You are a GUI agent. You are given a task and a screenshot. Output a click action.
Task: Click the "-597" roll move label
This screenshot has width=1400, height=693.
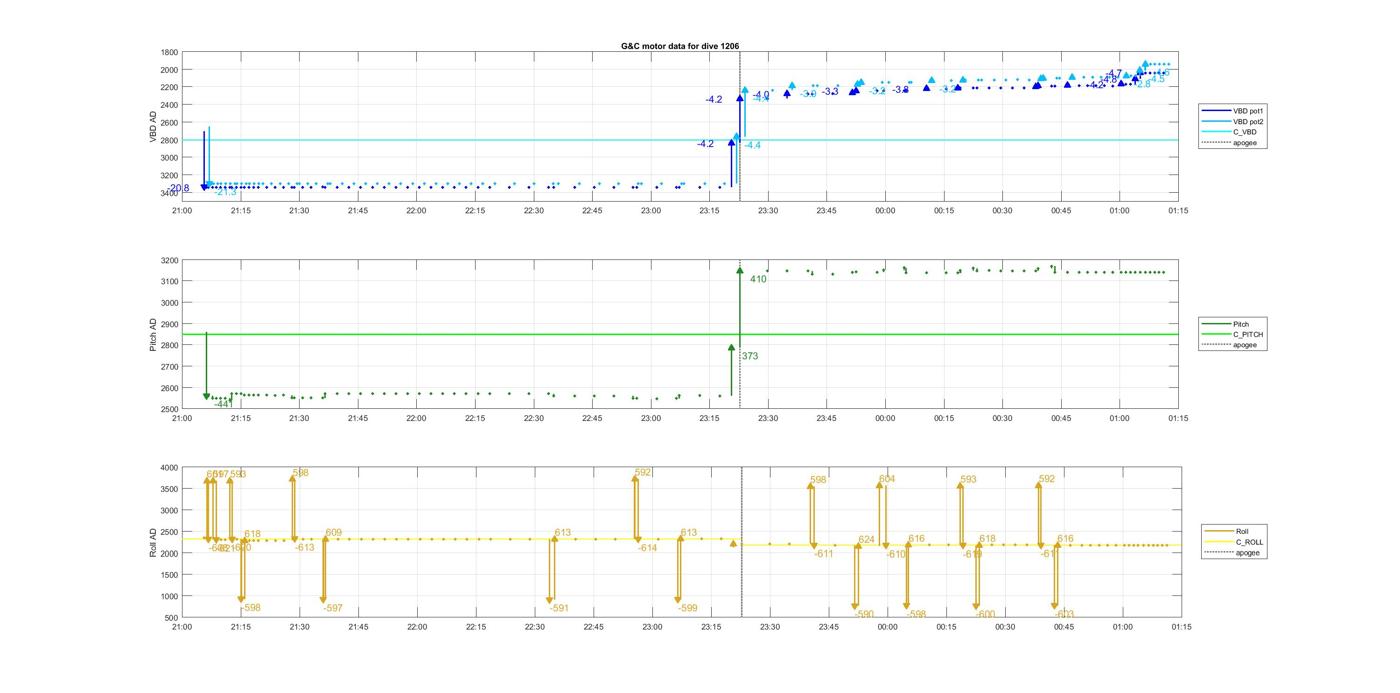[x=333, y=608]
